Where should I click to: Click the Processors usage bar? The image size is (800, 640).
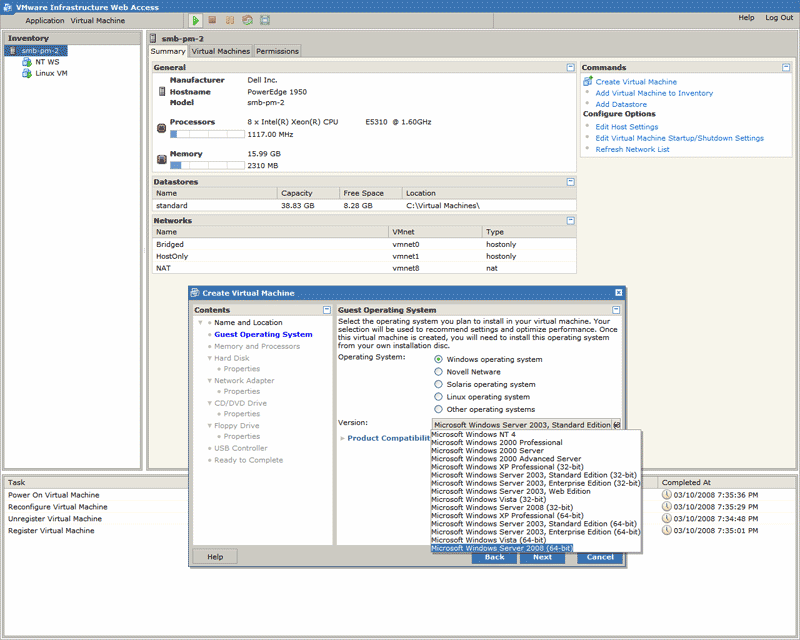click(207, 134)
